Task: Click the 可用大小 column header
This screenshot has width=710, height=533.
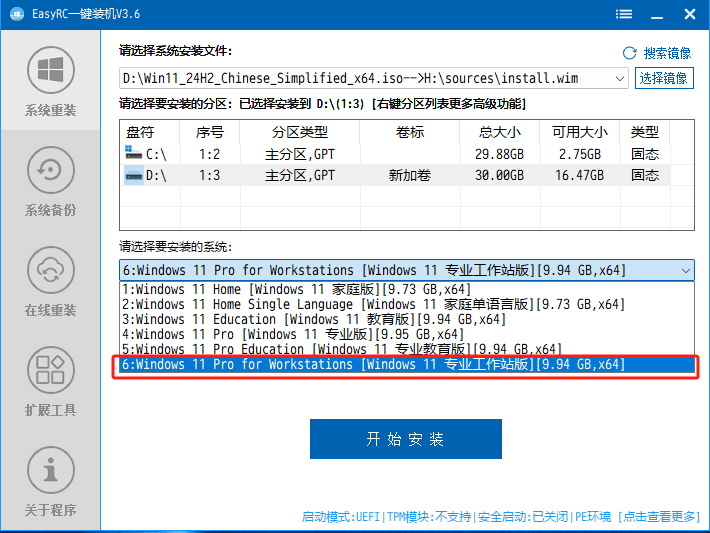Action: click(x=580, y=132)
